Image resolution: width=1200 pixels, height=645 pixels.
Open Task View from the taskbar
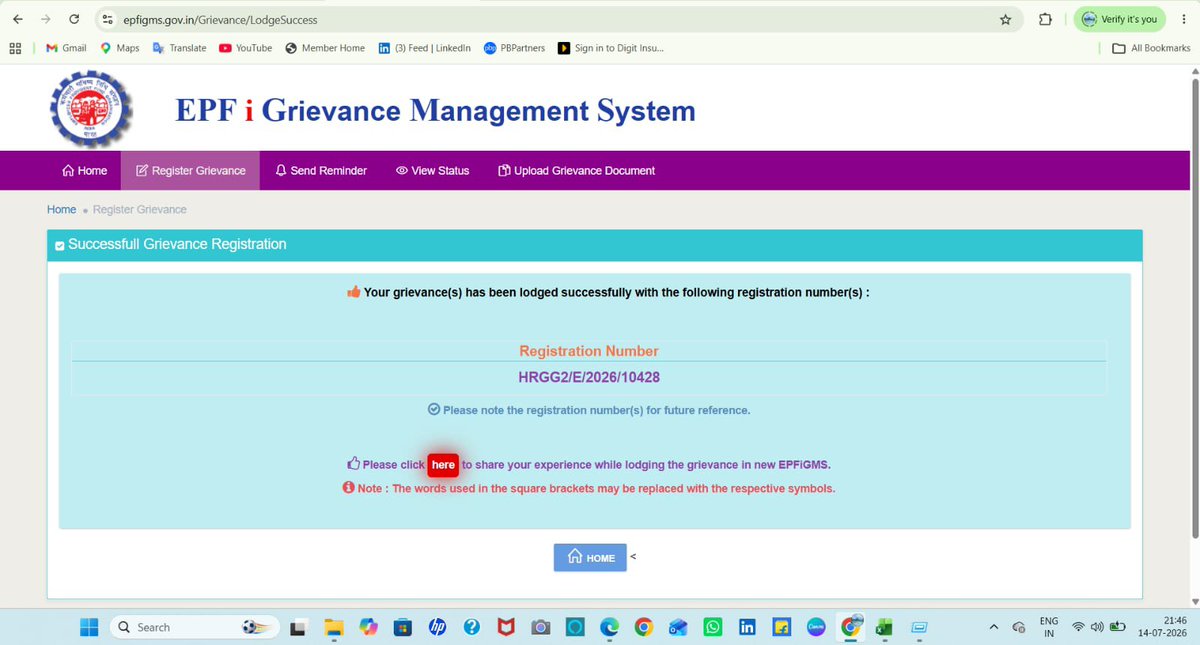[x=298, y=627]
